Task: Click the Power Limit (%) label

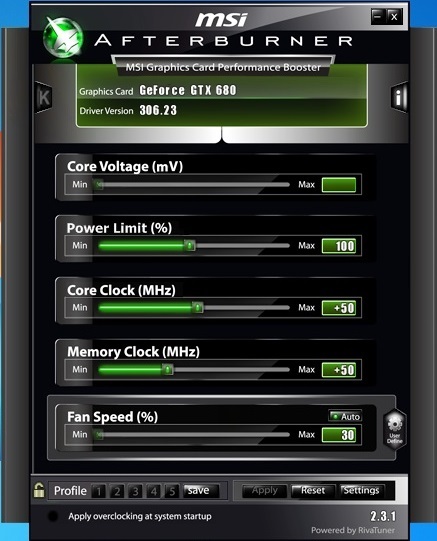Action: coord(119,228)
